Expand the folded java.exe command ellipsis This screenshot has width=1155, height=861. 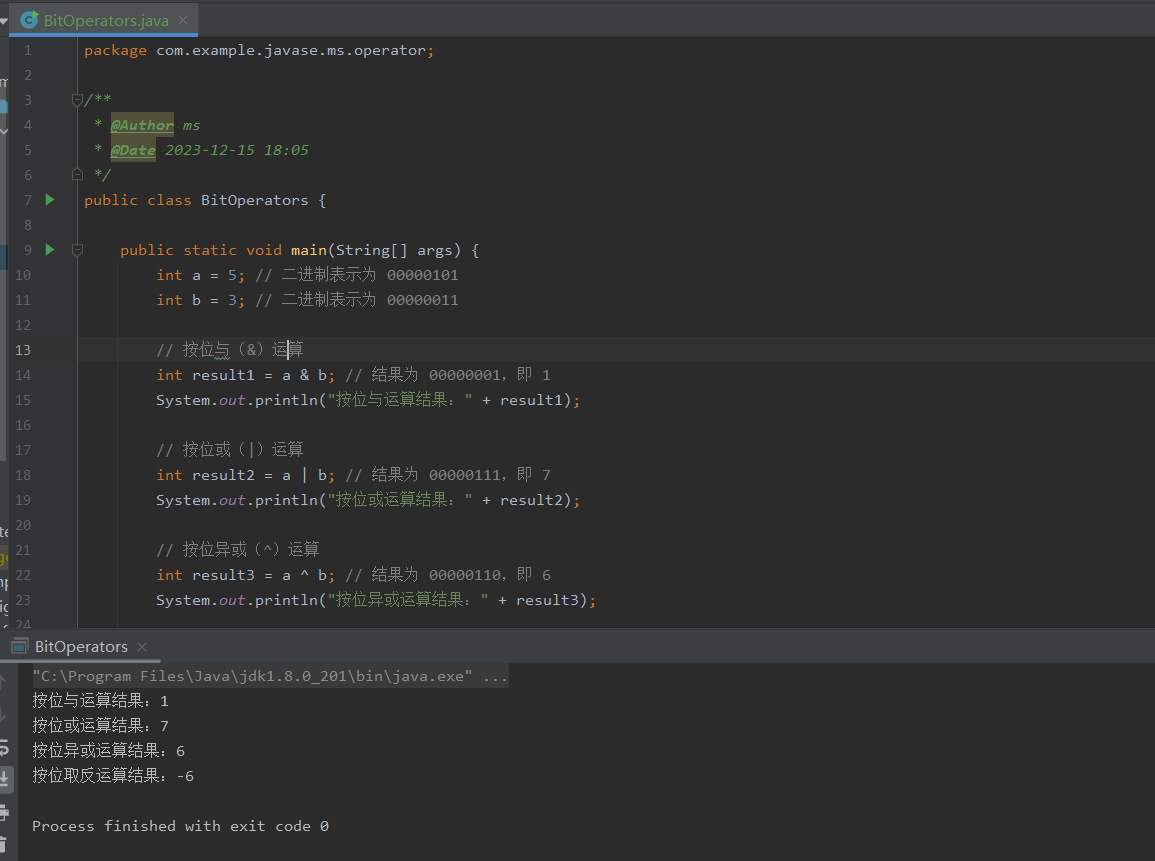click(x=496, y=676)
